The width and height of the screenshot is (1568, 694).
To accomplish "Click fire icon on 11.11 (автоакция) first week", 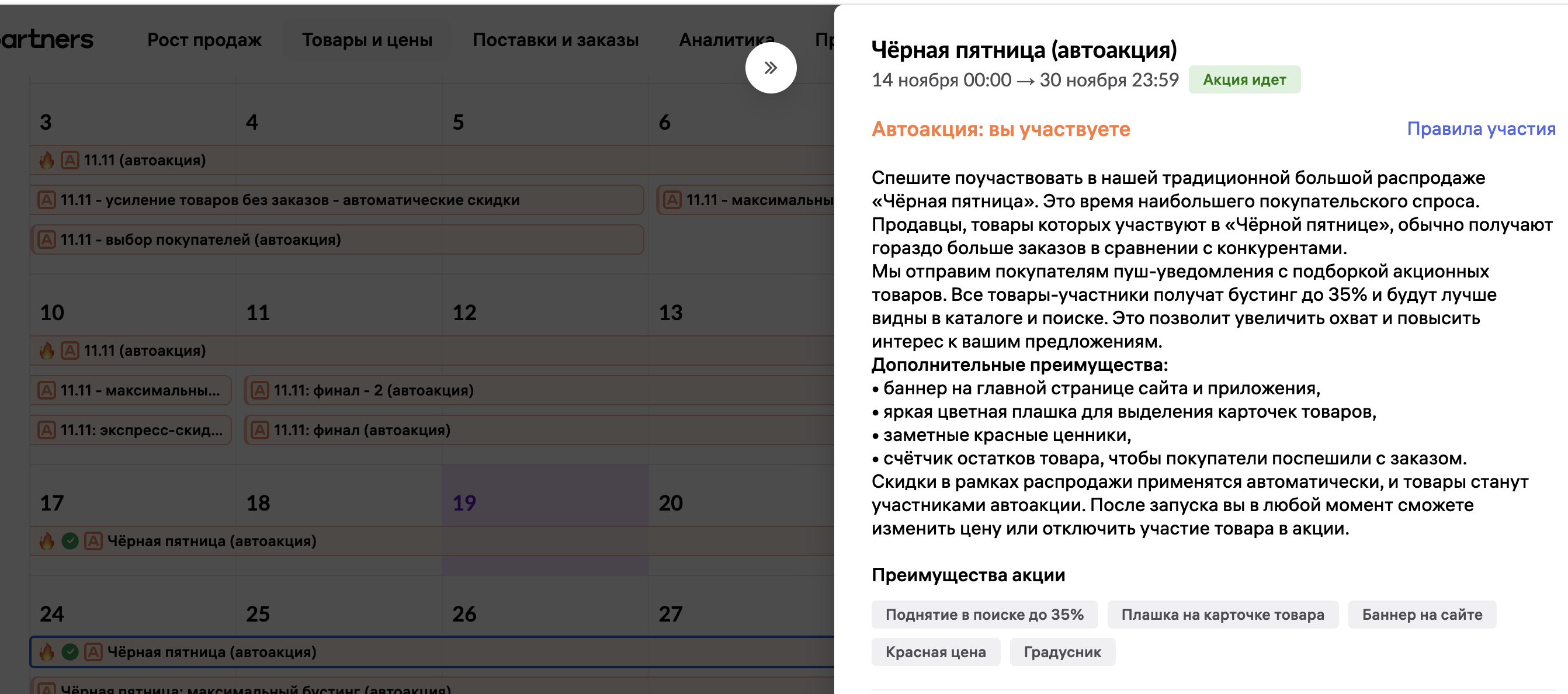I will click(x=47, y=160).
